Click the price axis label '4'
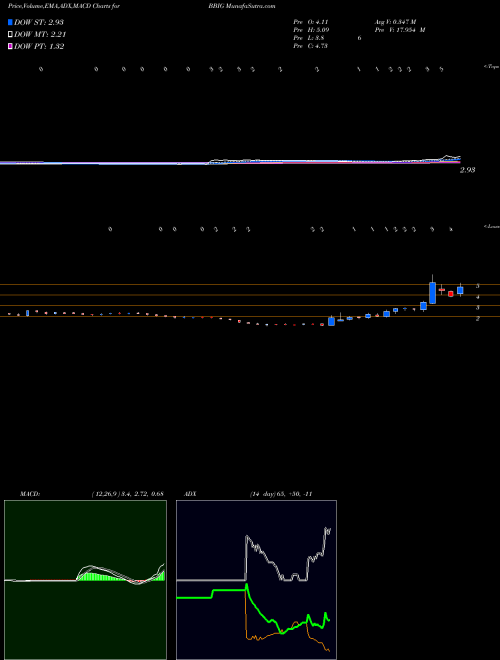500x660 pixels. [477, 297]
